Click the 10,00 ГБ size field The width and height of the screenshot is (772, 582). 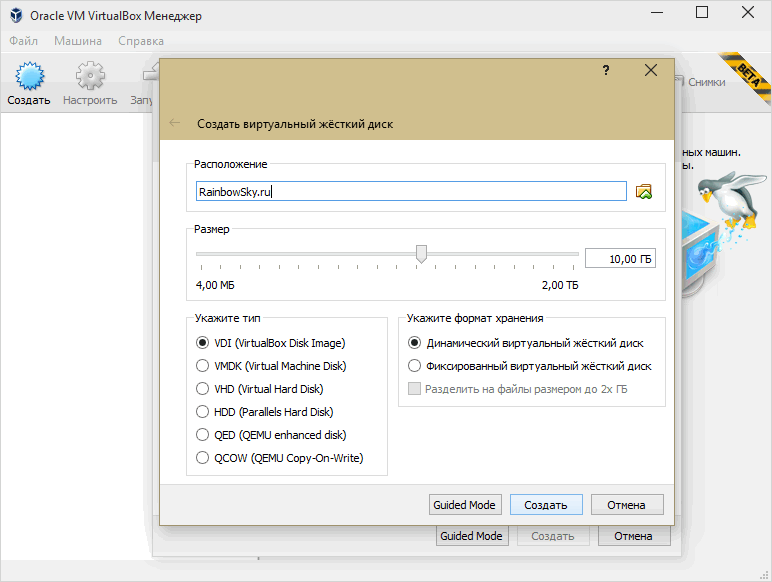point(620,259)
